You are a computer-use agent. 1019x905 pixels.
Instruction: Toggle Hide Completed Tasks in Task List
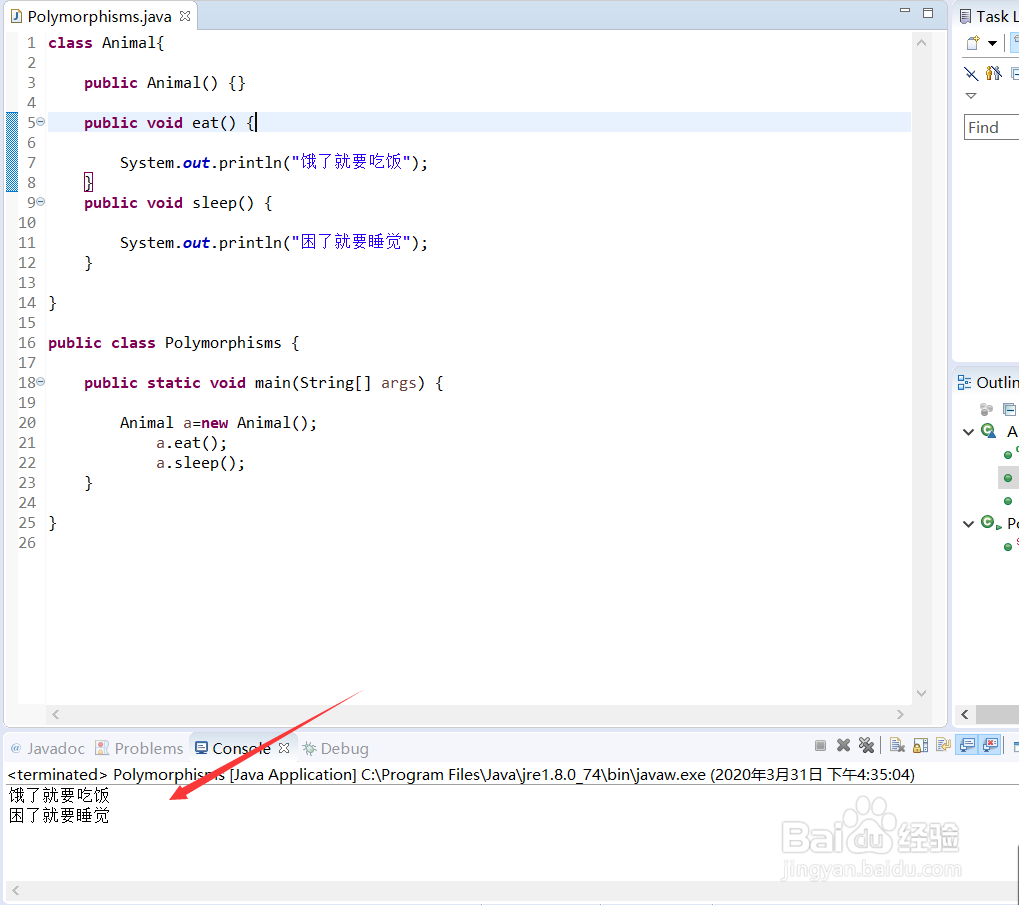coord(970,73)
